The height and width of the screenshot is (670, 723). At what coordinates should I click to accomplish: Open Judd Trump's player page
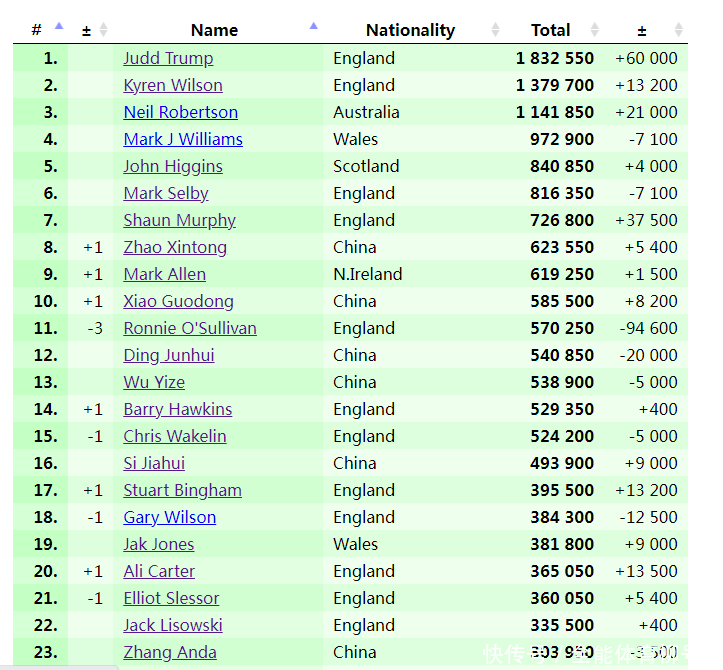tap(168, 58)
